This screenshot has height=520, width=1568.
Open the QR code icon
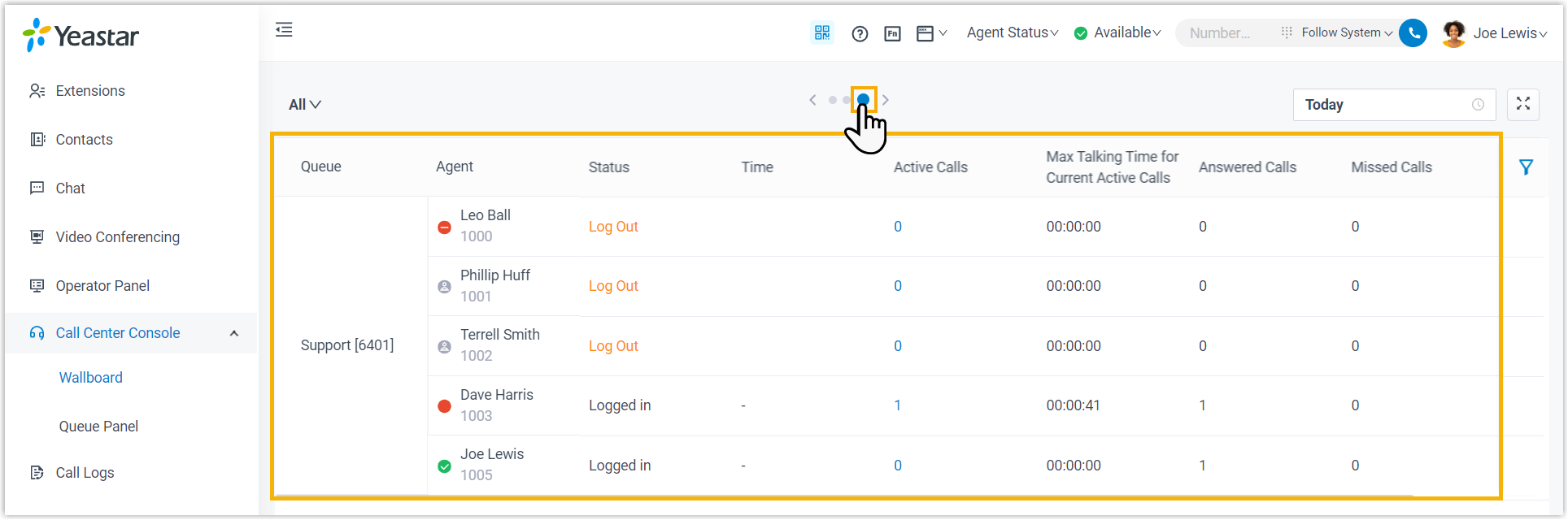pyautogui.click(x=822, y=32)
